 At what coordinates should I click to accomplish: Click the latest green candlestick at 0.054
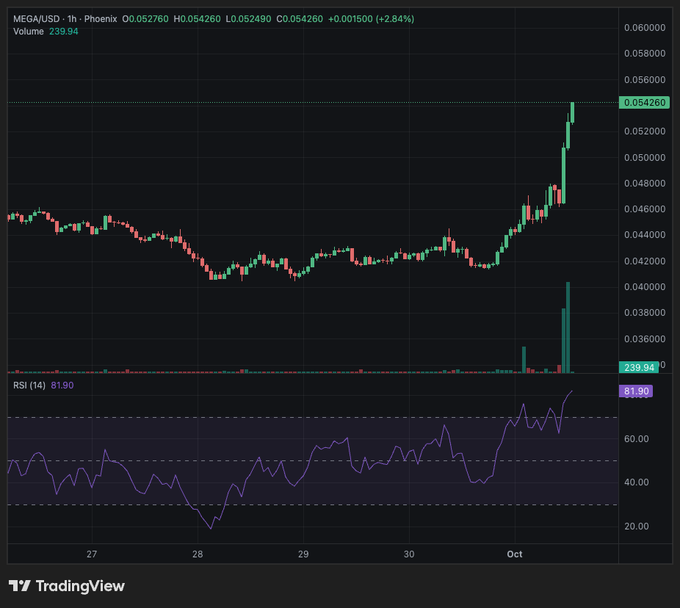[x=572, y=113]
